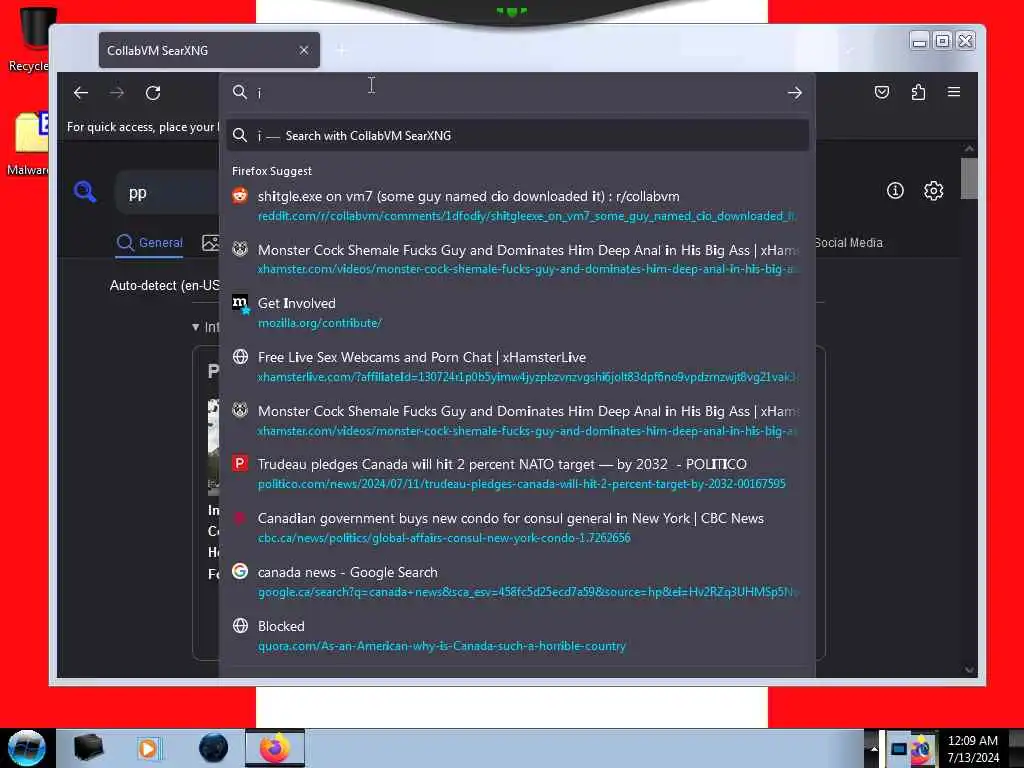The image size is (1024, 768).
Task: Click the cbc.ca news URL text
Action: click(x=444, y=538)
